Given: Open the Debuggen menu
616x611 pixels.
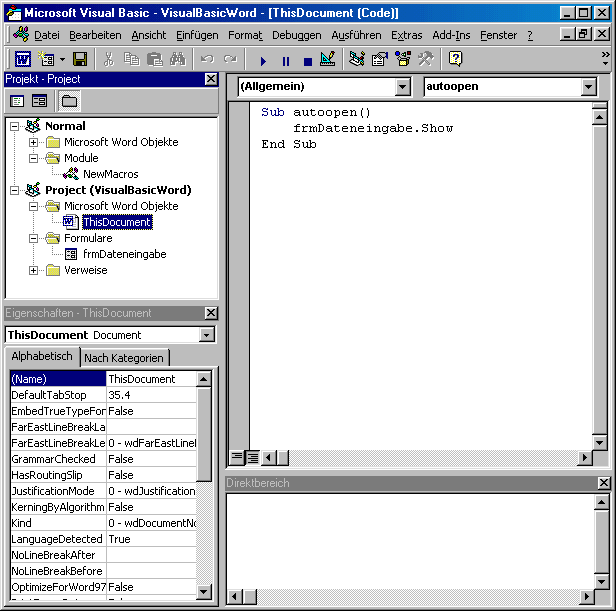Looking at the screenshot, I should pyautogui.click(x=296, y=35).
